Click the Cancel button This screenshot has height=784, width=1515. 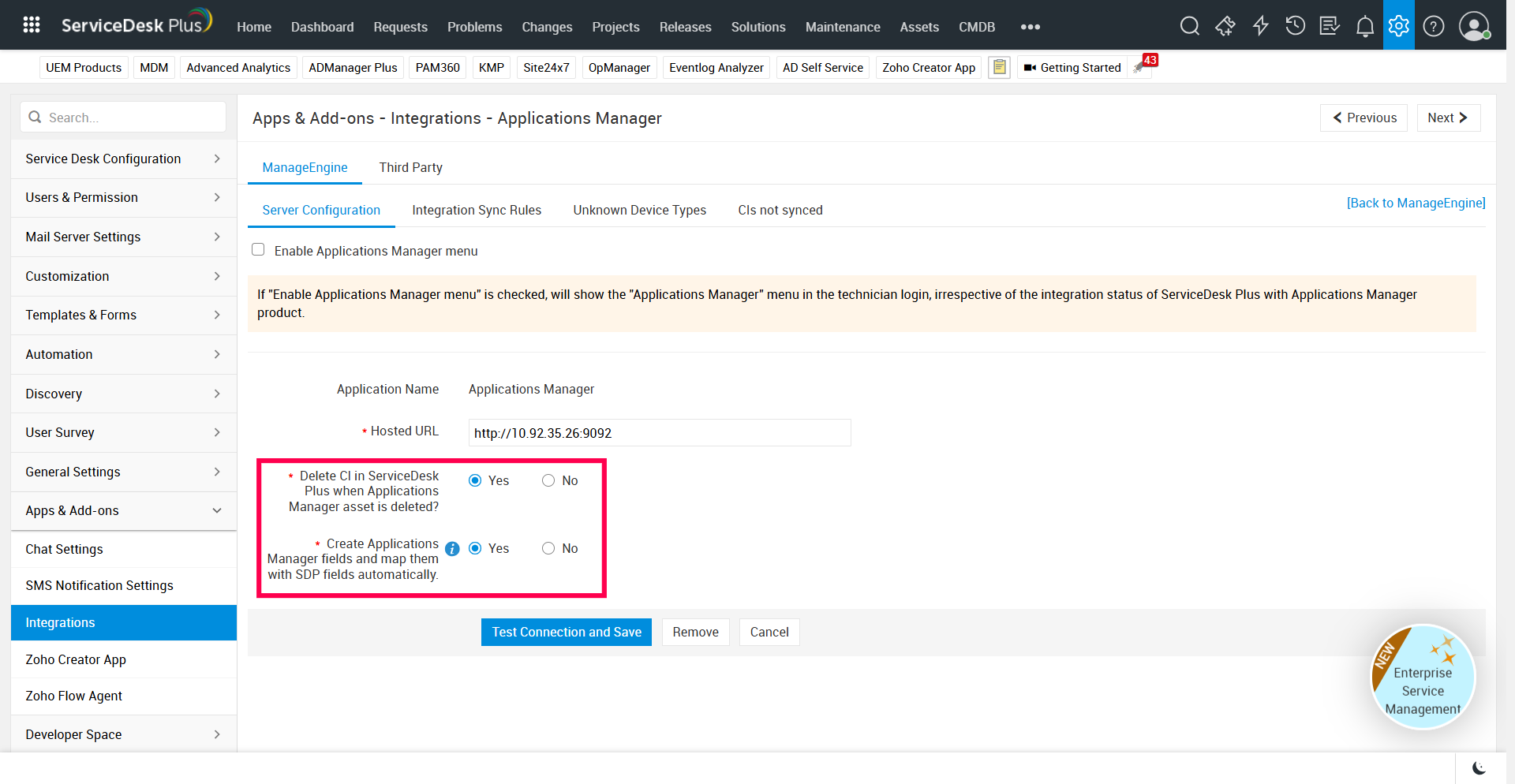tap(769, 632)
